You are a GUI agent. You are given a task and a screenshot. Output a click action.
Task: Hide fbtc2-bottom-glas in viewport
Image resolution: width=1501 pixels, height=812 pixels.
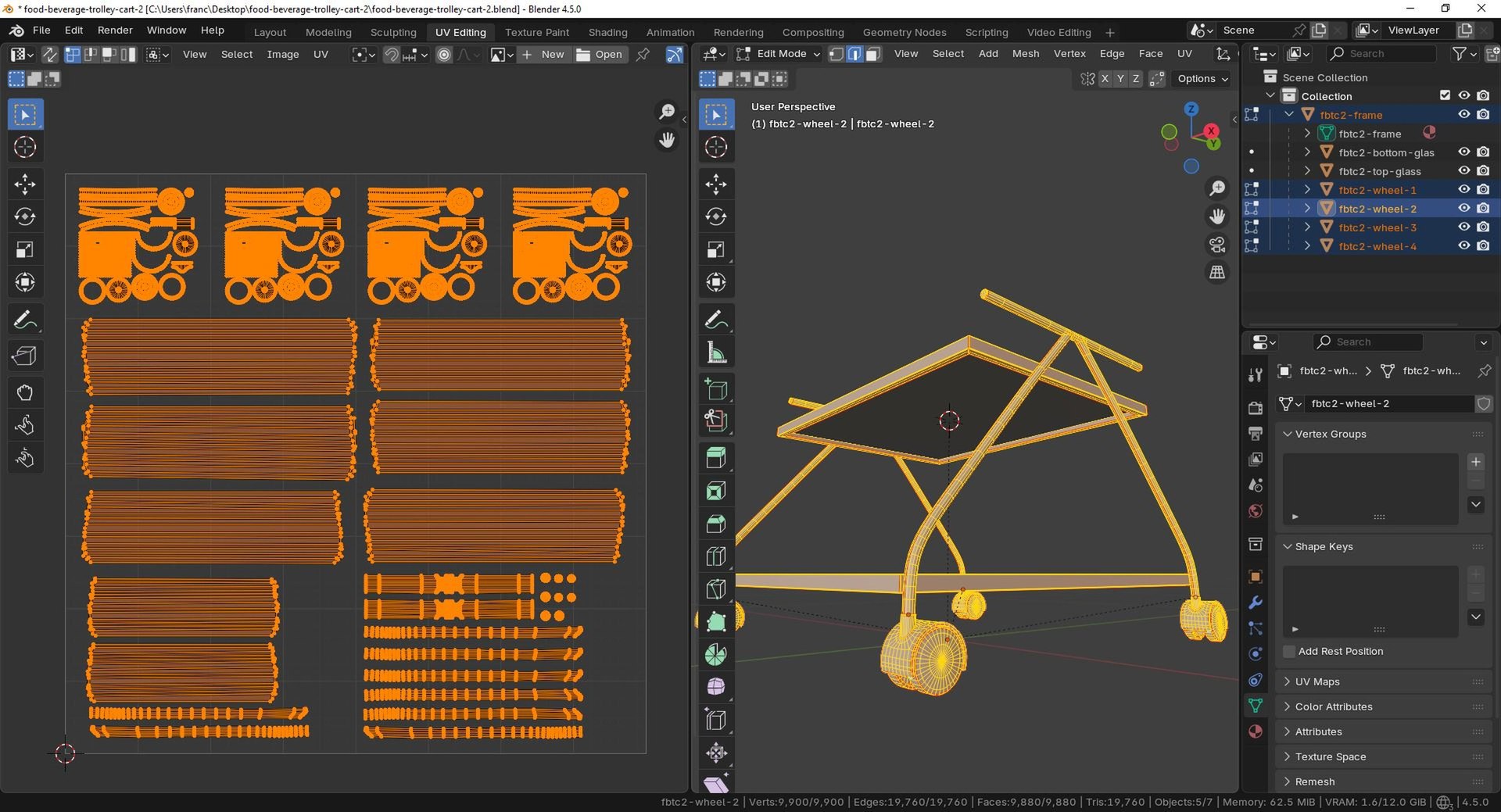[1464, 152]
